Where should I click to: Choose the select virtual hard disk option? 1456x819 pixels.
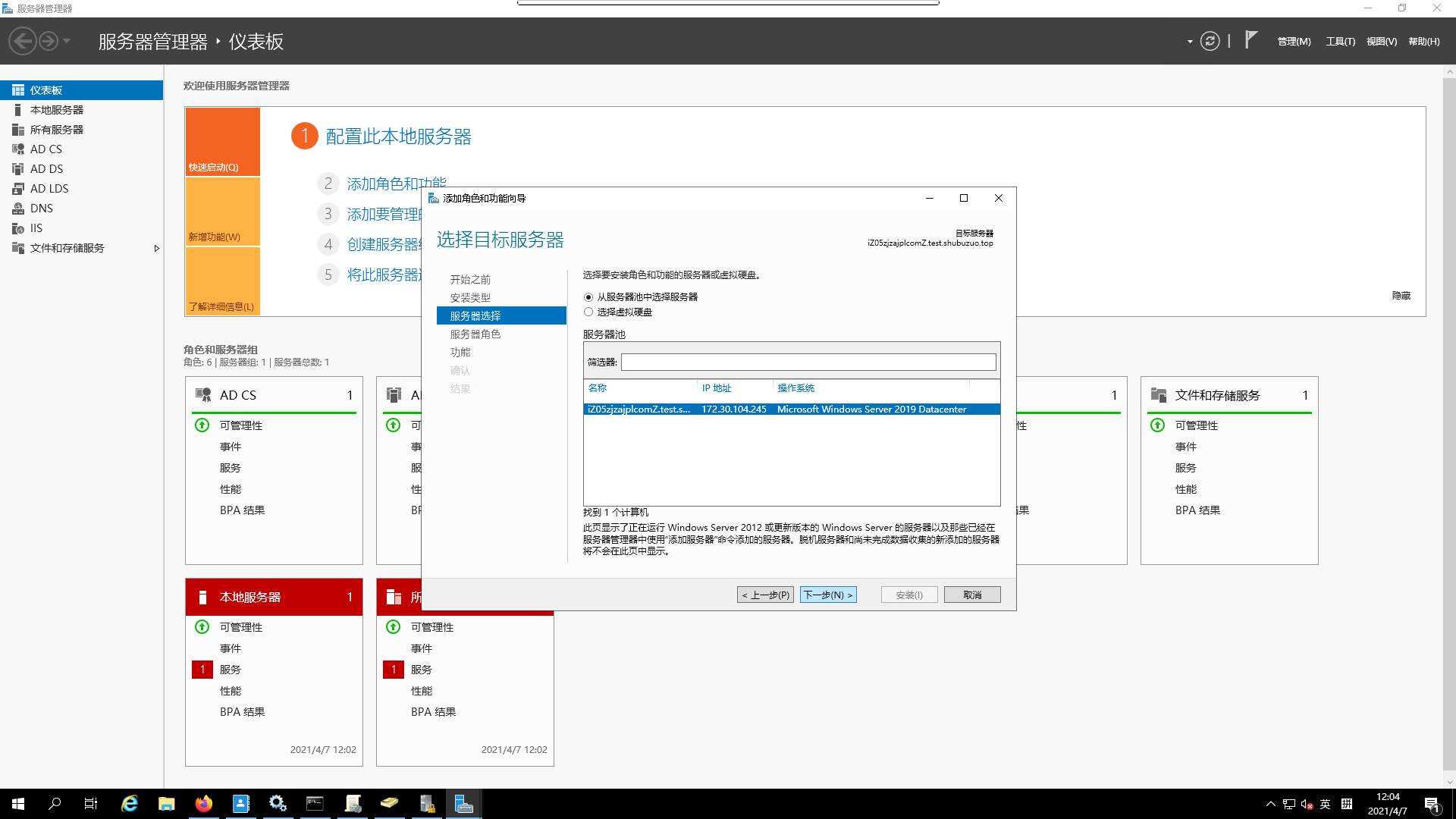coord(588,312)
